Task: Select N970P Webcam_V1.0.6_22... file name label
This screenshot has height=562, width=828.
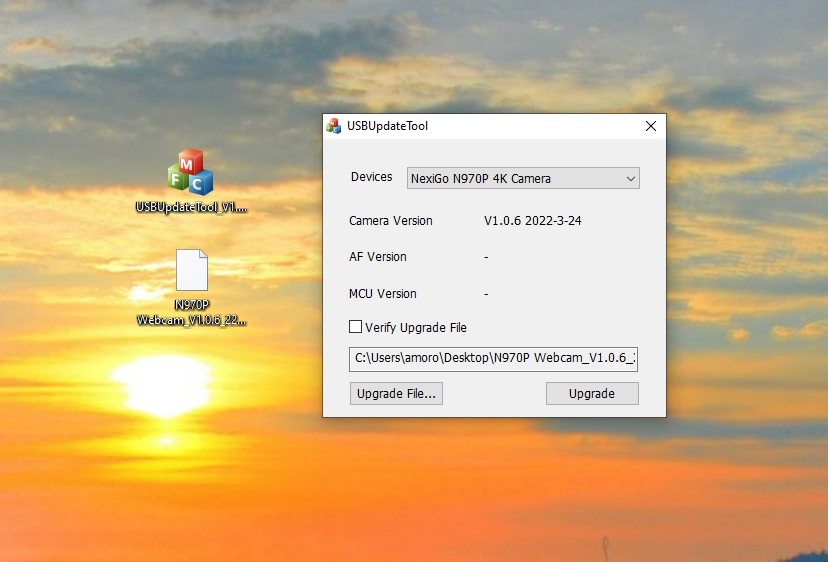Action: [x=191, y=313]
